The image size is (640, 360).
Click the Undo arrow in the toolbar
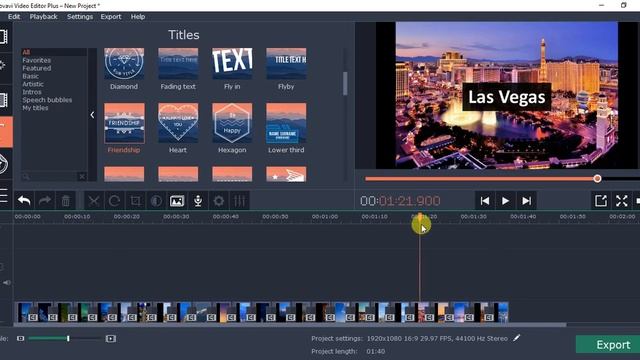pos(24,200)
